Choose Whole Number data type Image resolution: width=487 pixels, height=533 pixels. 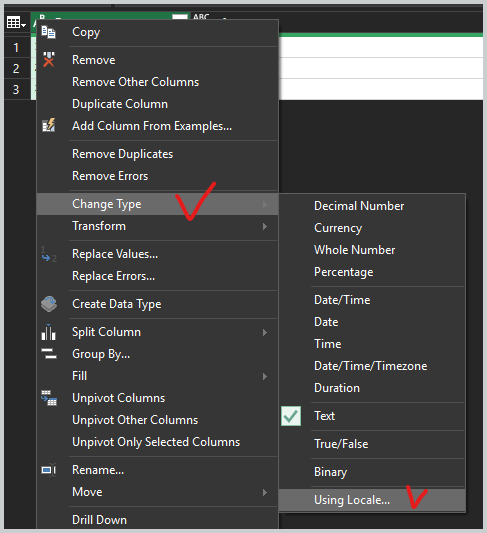[354, 250]
